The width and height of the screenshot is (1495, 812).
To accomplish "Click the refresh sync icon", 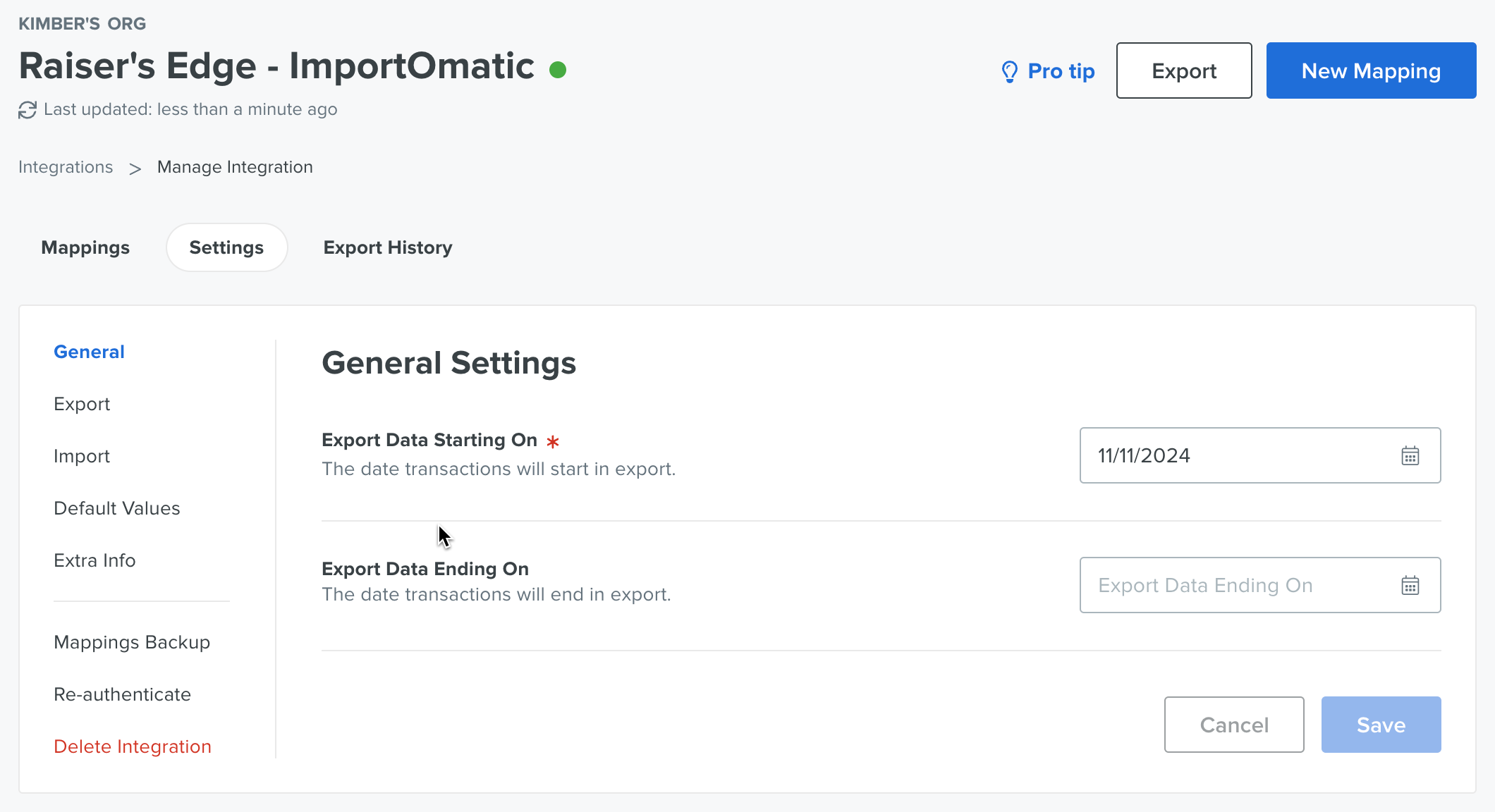I will [x=28, y=110].
